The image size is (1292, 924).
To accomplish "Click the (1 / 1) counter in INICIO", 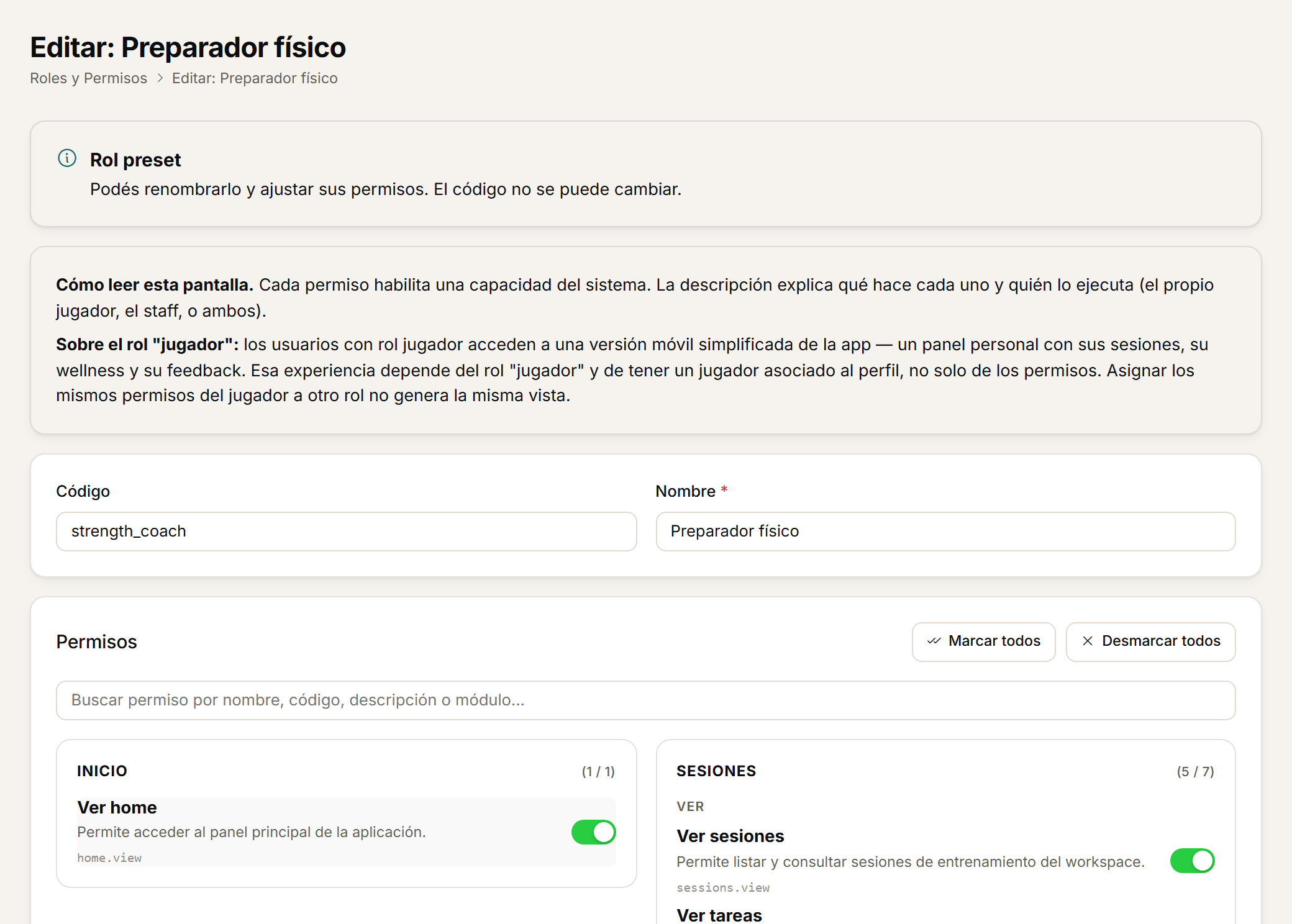I will (598, 771).
